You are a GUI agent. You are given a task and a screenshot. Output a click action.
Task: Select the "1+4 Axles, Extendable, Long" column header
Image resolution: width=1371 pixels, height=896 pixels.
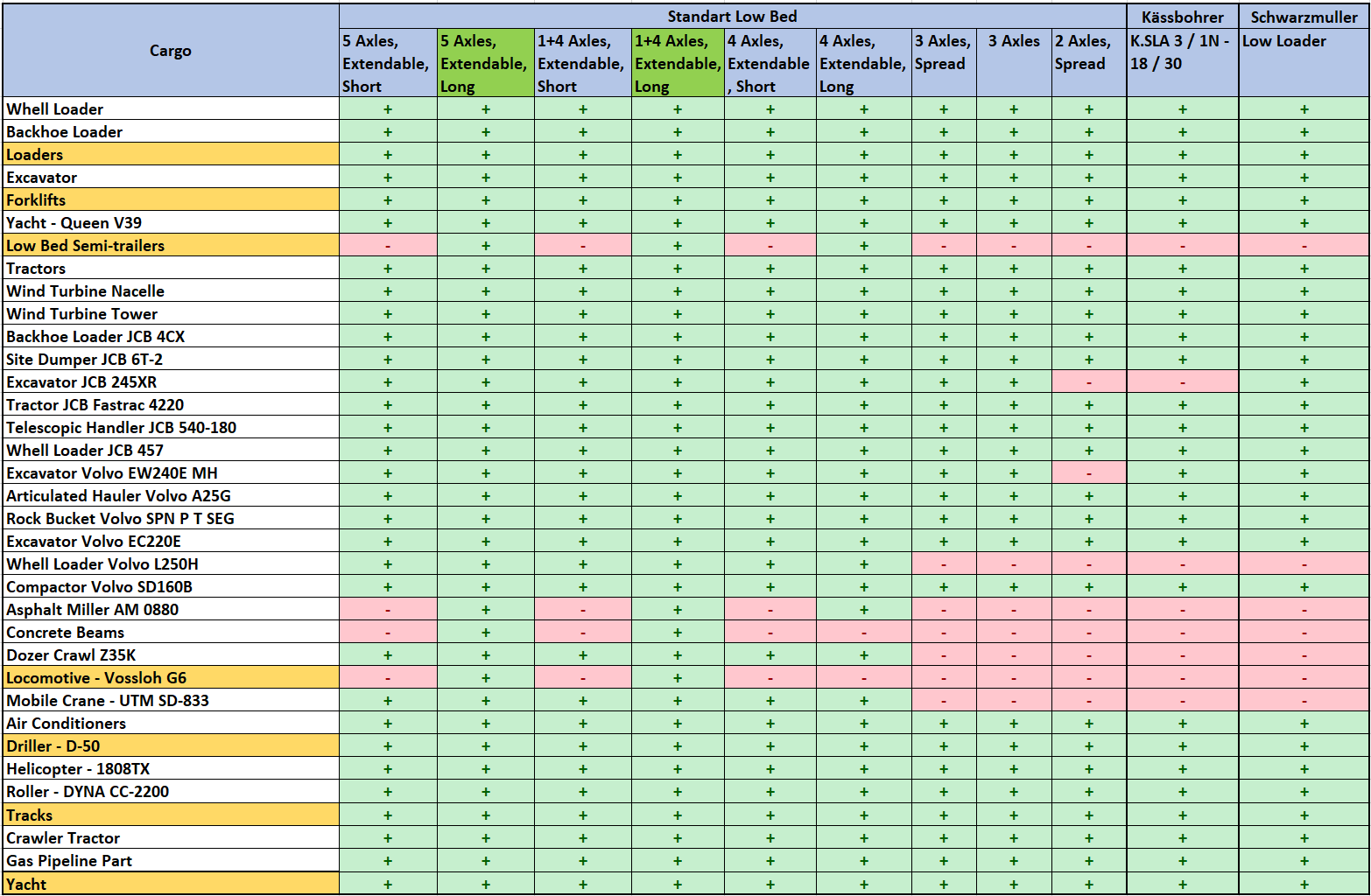(x=678, y=63)
